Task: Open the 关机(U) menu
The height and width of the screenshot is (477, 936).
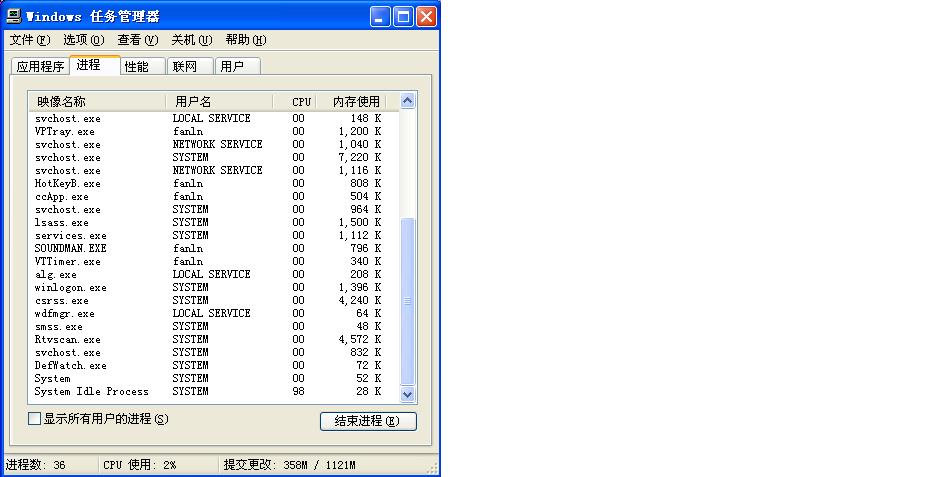Action: tap(192, 40)
